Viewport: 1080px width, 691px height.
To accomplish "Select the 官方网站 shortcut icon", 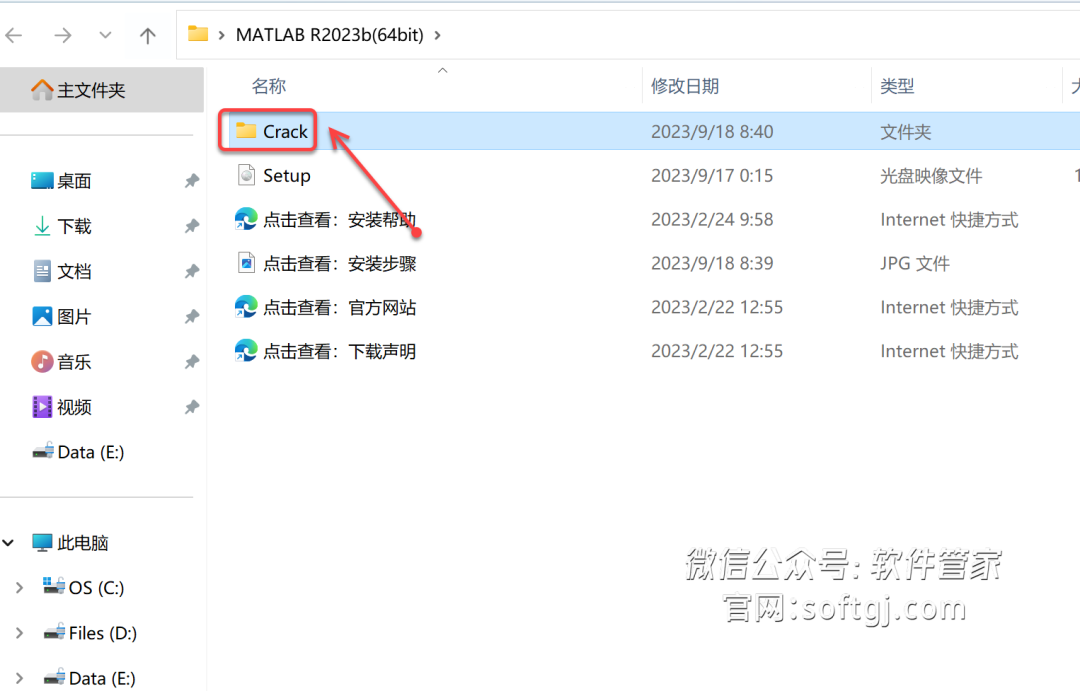I will (246, 307).
